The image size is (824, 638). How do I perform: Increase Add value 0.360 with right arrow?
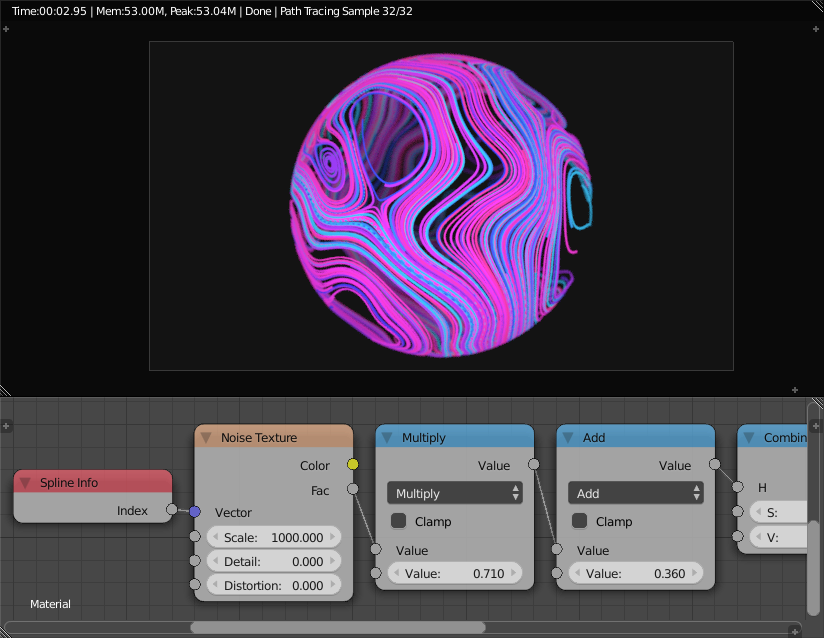click(695, 573)
